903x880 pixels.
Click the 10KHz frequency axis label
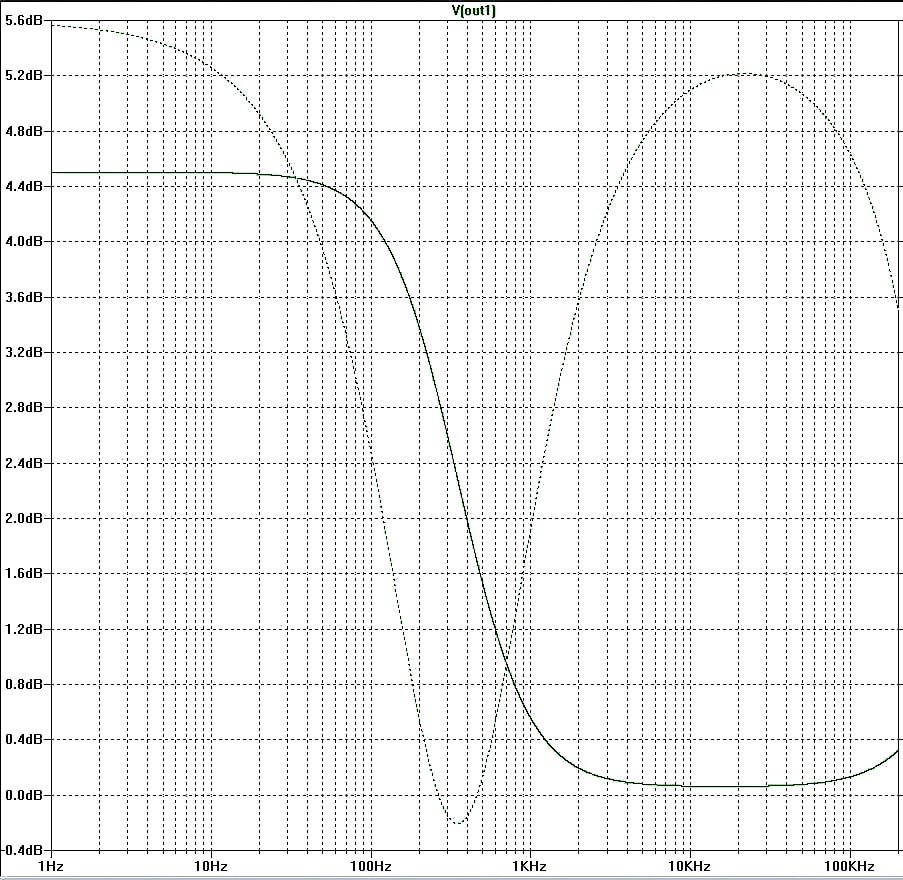point(689,866)
